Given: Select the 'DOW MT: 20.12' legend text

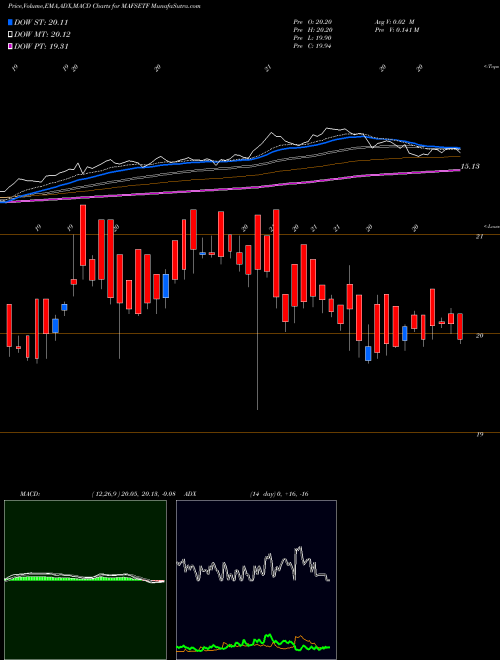Looking at the screenshot, I should 42,35.
